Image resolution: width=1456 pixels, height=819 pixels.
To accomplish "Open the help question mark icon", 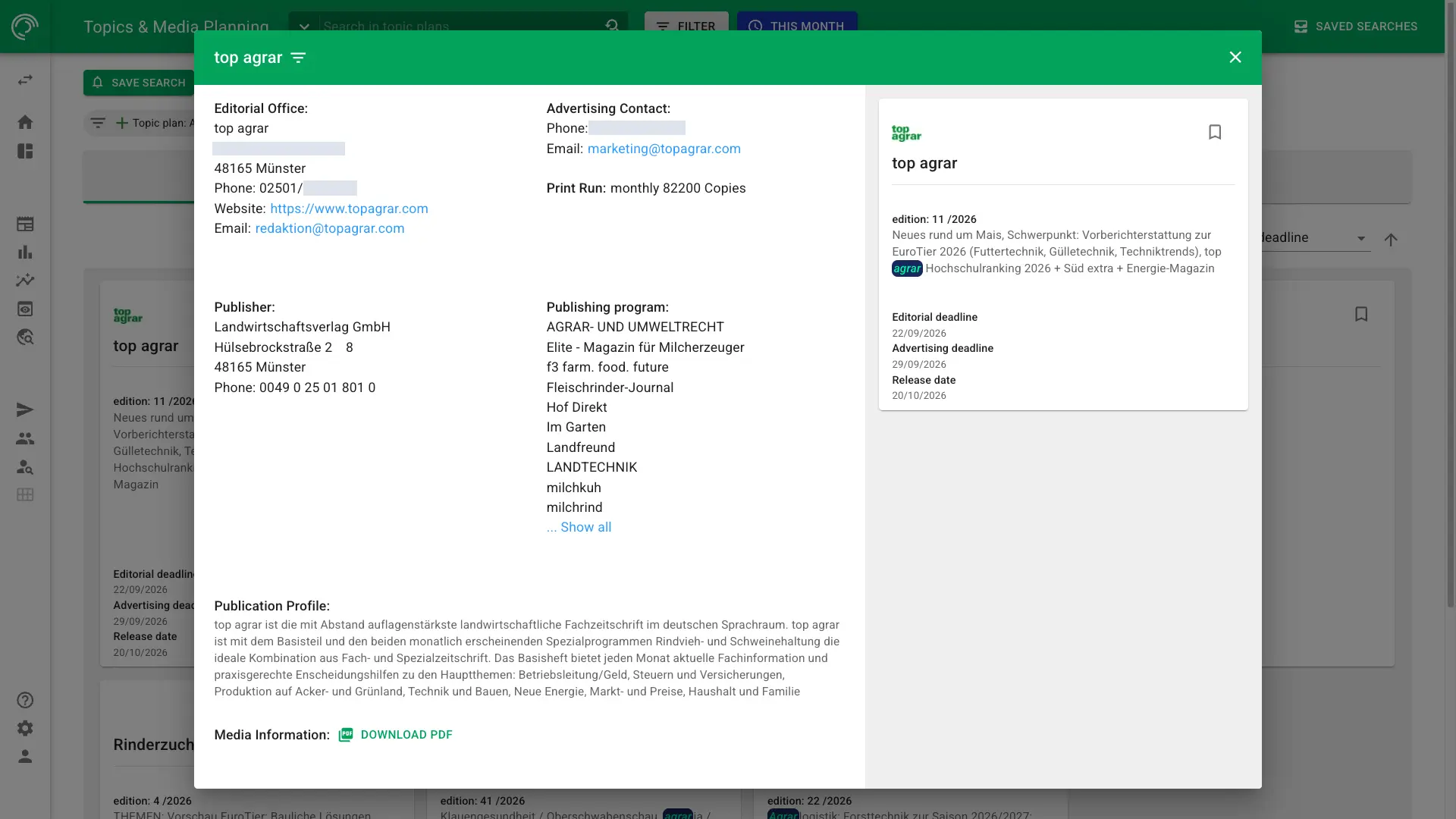I will pos(25,700).
